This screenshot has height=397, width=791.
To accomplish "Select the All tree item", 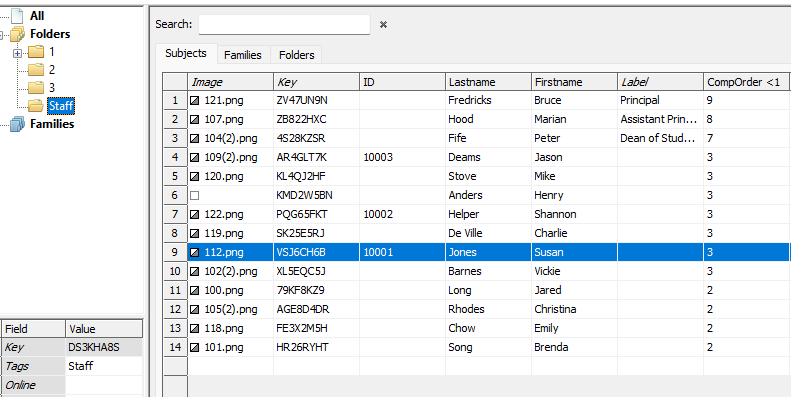I will 37,16.
